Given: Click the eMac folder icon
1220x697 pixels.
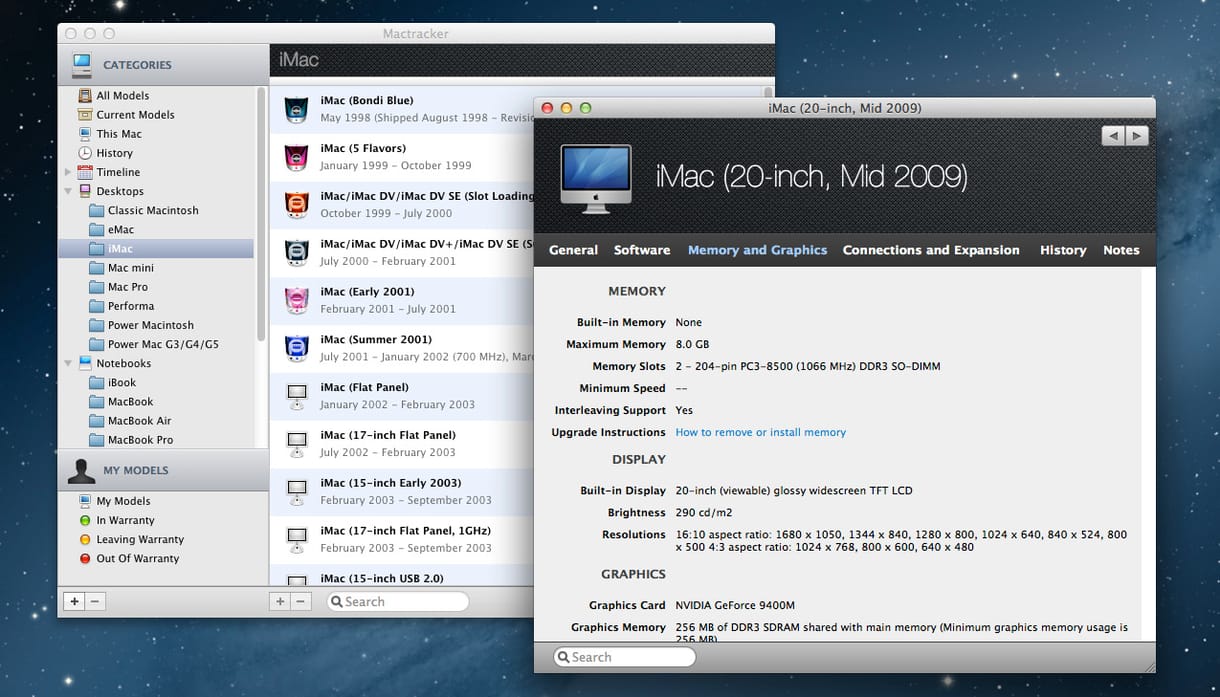Looking at the screenshot, I should (97, 230).
